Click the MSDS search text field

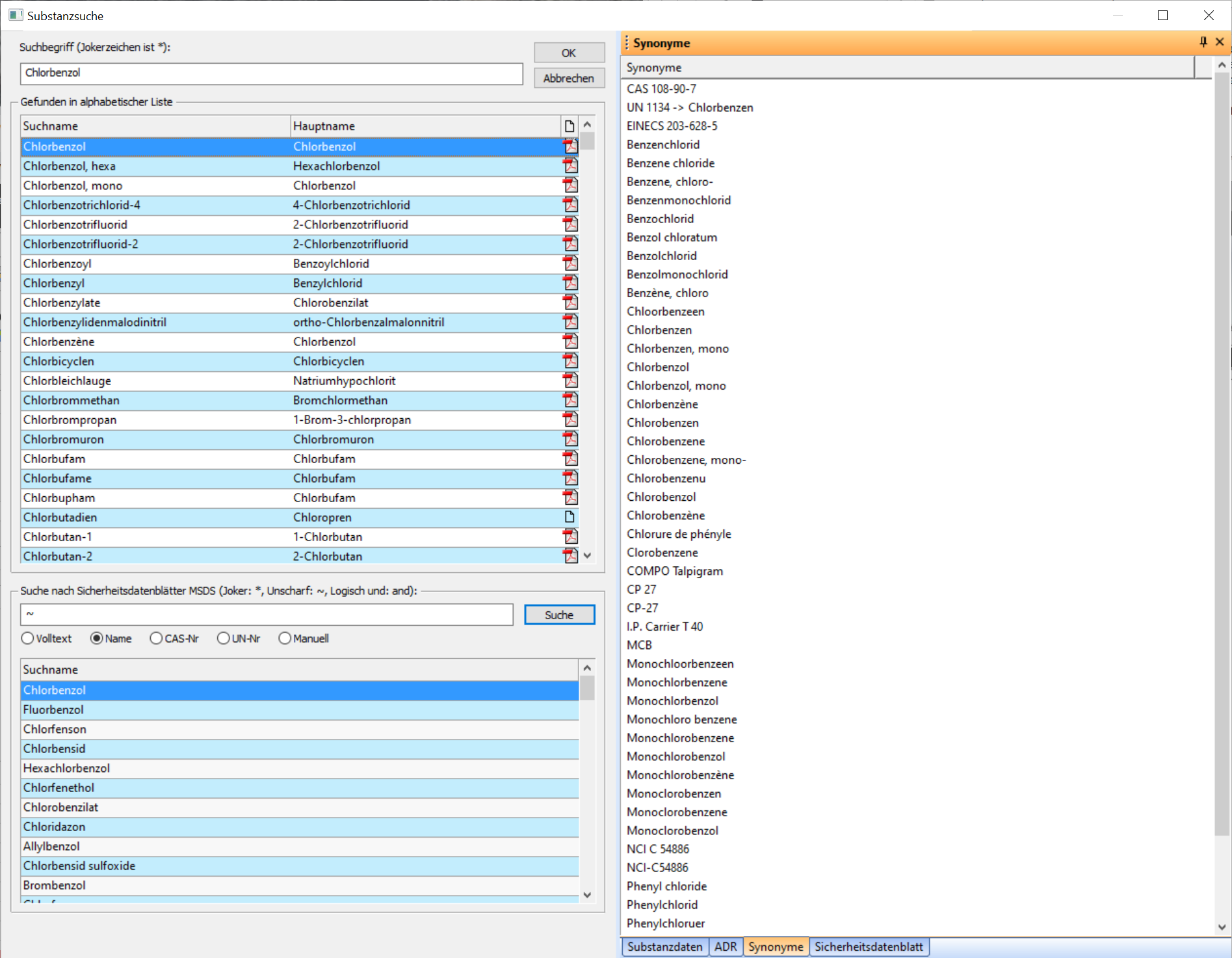pyautogui.click(x=267, y=615)
